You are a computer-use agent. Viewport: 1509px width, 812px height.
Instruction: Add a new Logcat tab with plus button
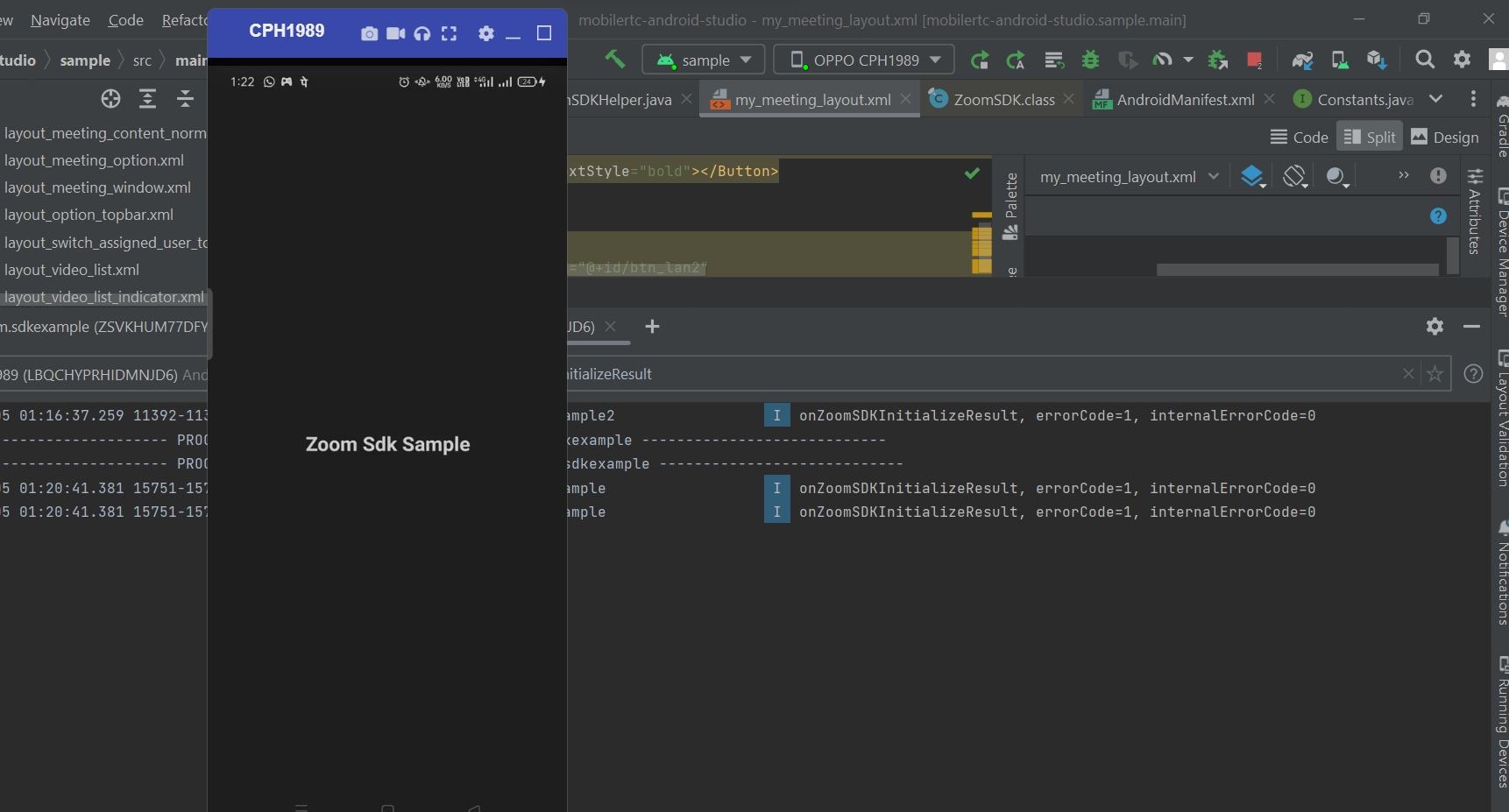[x=652, y=327]
